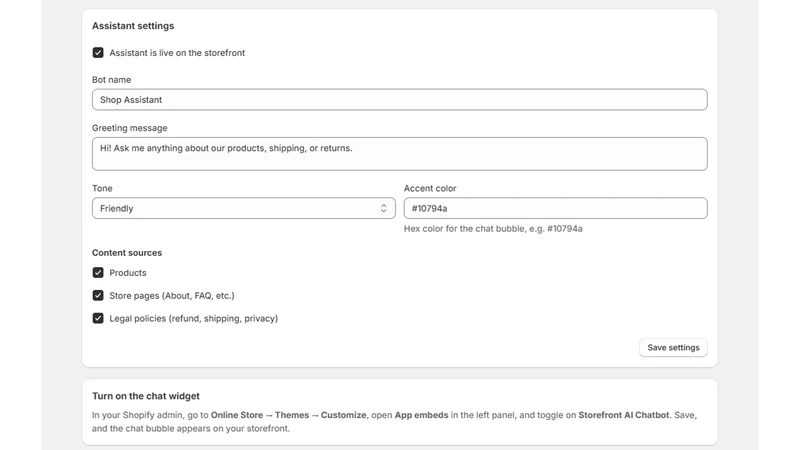
Task: Click the Storefront AI Chatbot bold text
Action: point(623,415)
